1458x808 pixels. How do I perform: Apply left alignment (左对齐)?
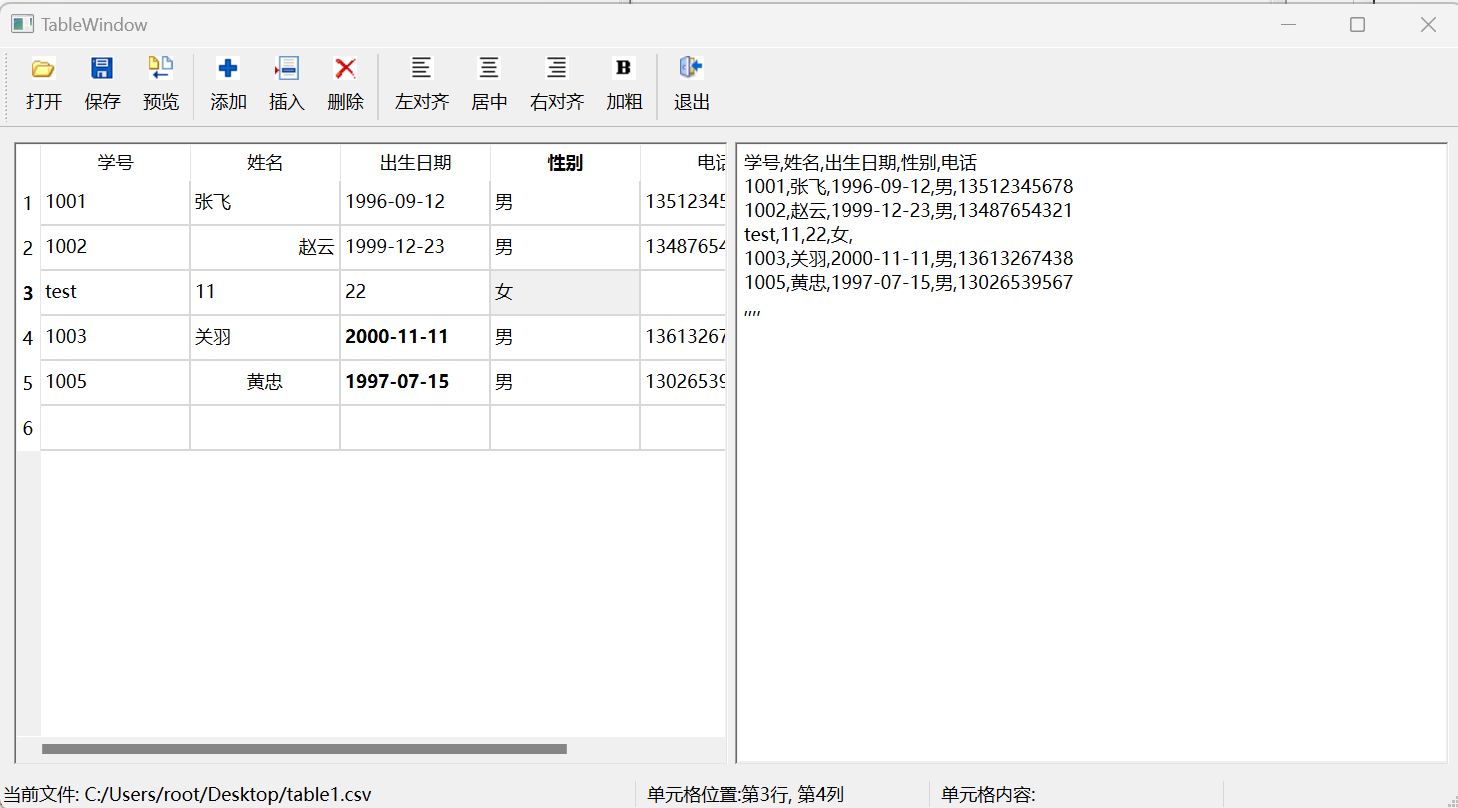tap(422, 69)
